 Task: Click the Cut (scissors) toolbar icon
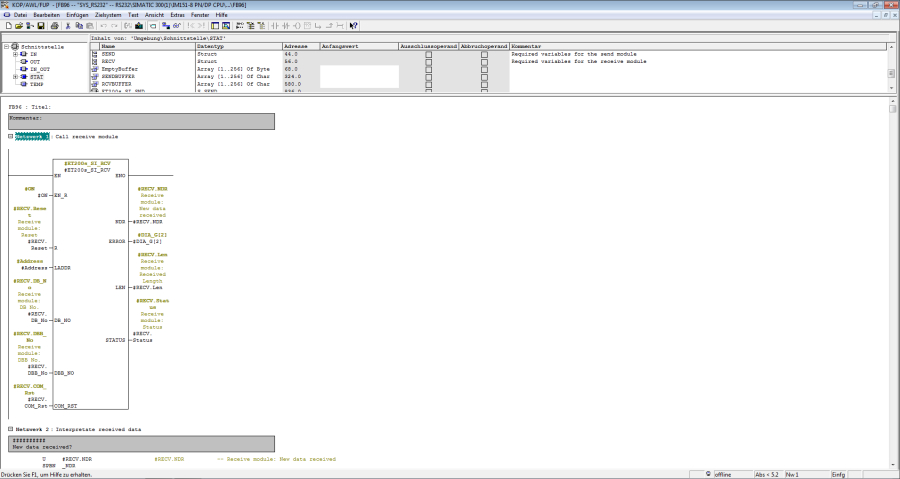tap(68, 25)
